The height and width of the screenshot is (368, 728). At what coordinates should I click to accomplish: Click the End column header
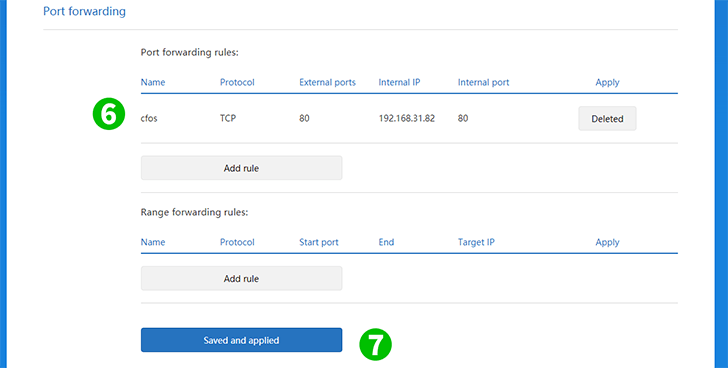[386, 242]
